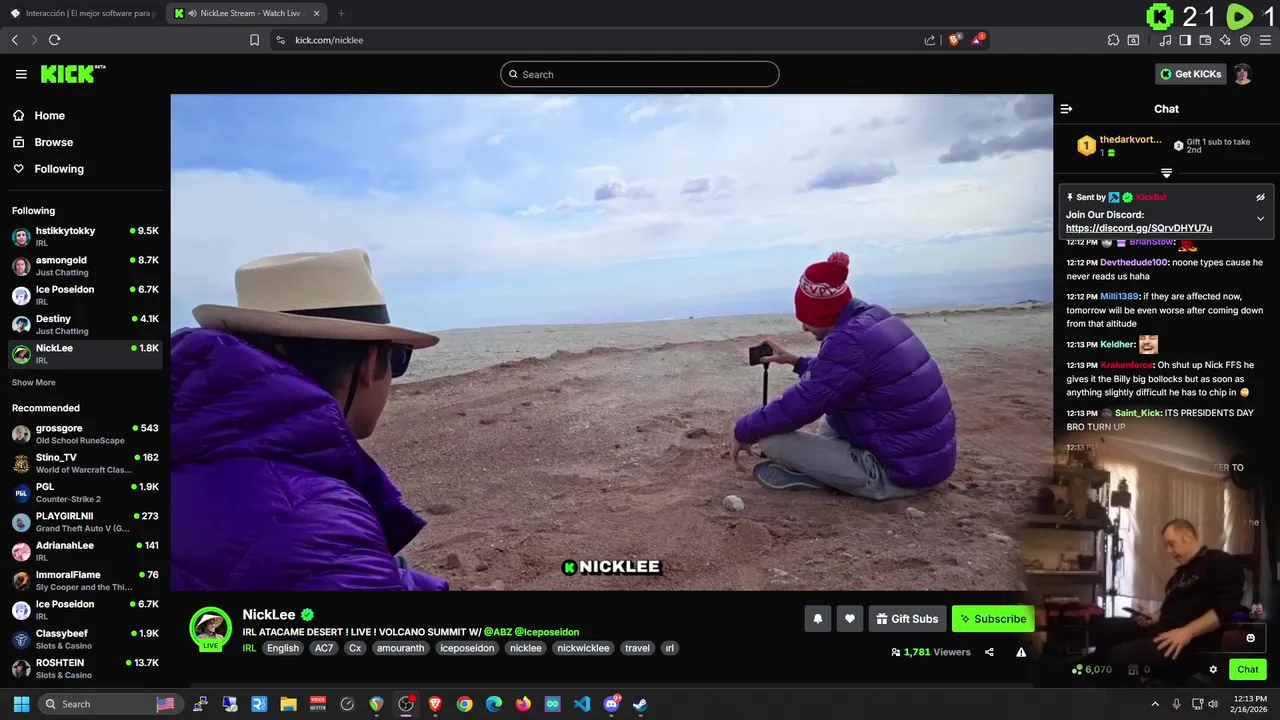Share the stream via share icon
The image size is (1280, 720).
coord(989,652)
